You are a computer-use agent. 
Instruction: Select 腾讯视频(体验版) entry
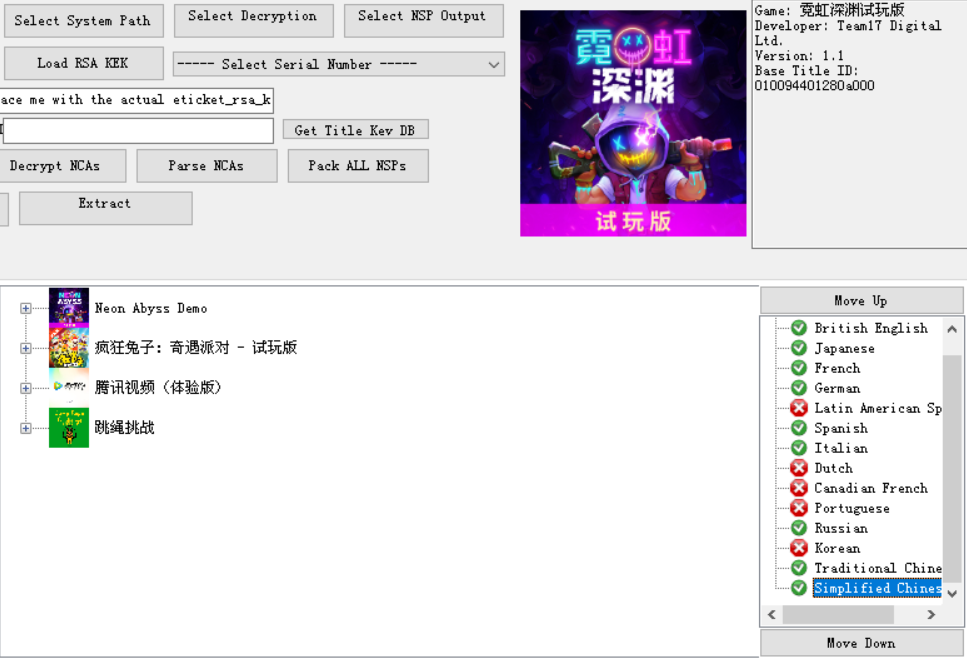click(158, 387)
